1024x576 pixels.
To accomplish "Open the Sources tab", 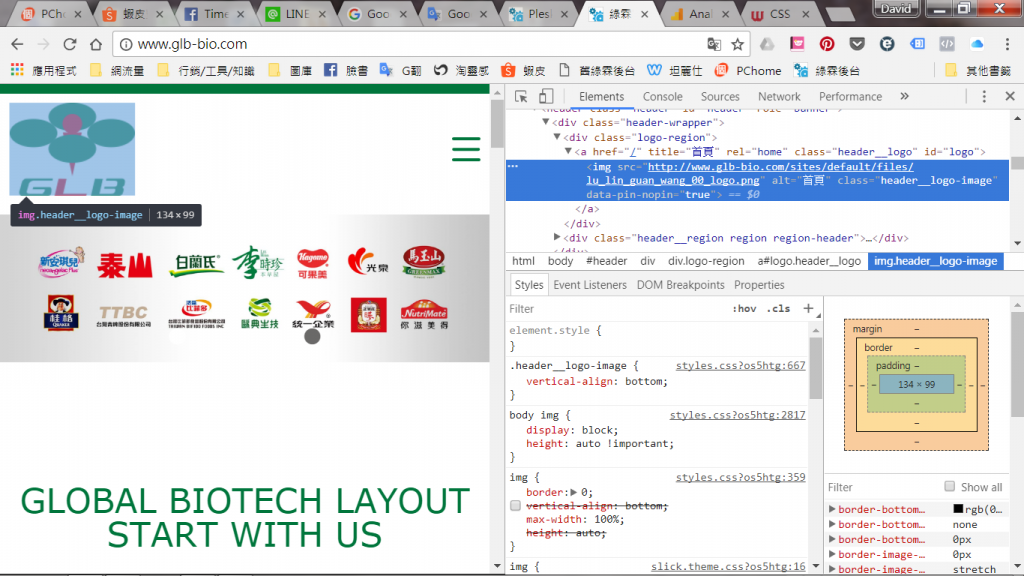I will (x=720, y=97).
